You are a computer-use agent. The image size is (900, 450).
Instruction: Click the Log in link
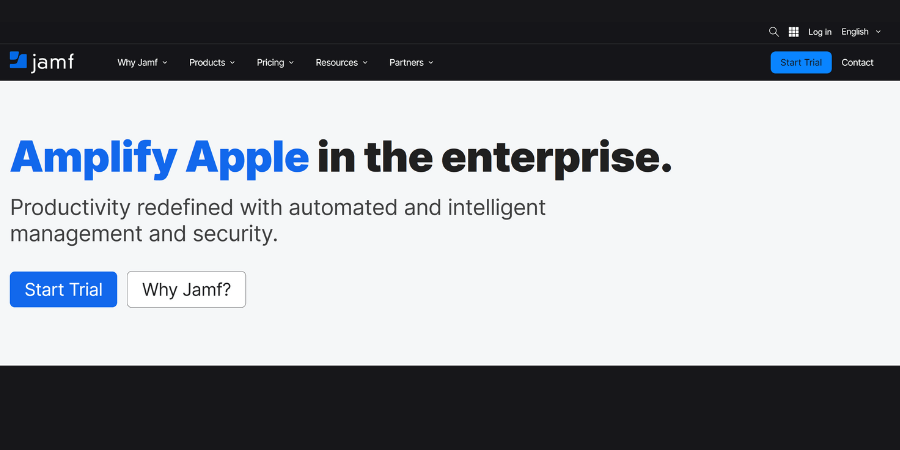[x=820, y=32]
